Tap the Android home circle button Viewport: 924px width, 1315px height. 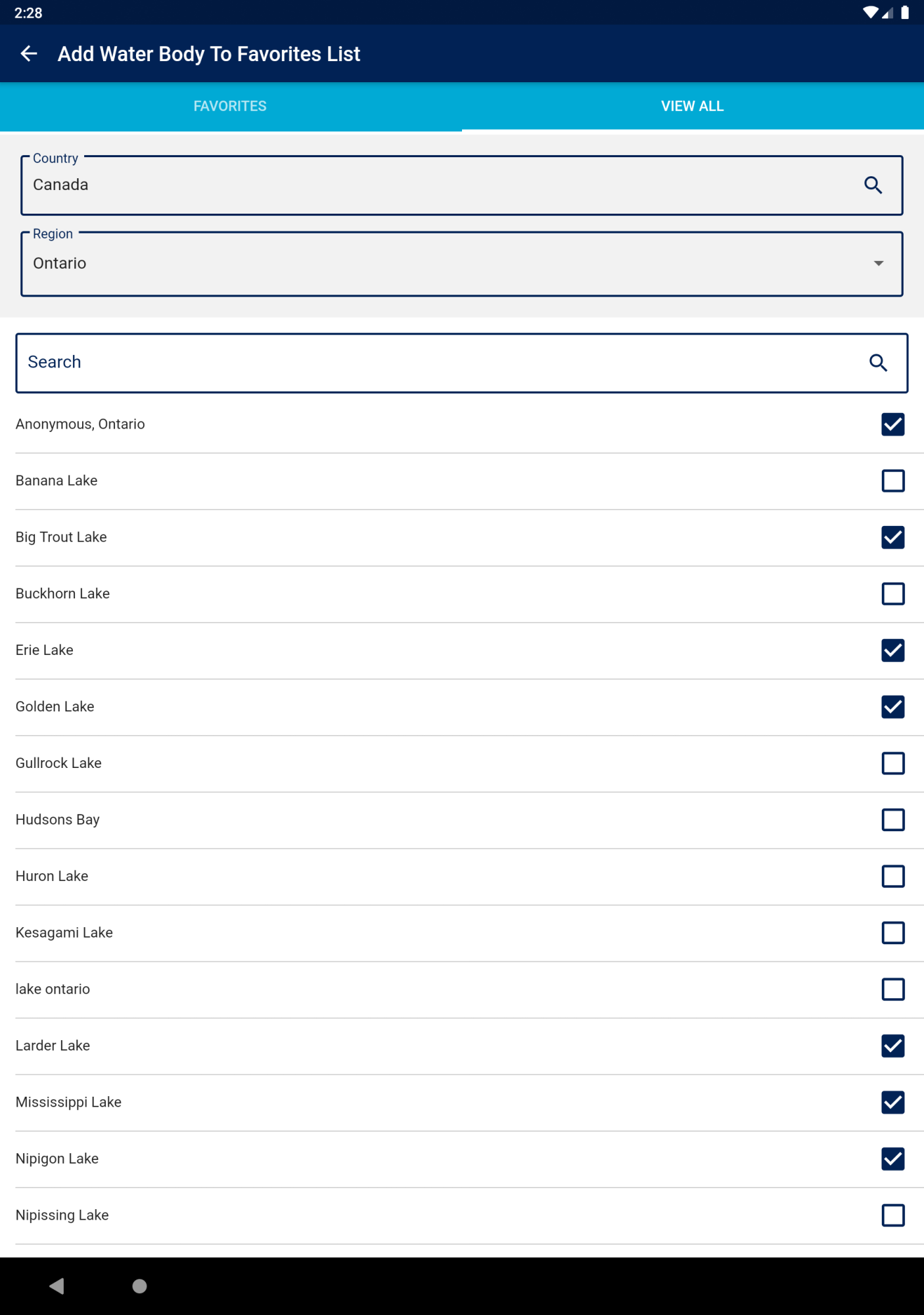tap(139, 1286)
